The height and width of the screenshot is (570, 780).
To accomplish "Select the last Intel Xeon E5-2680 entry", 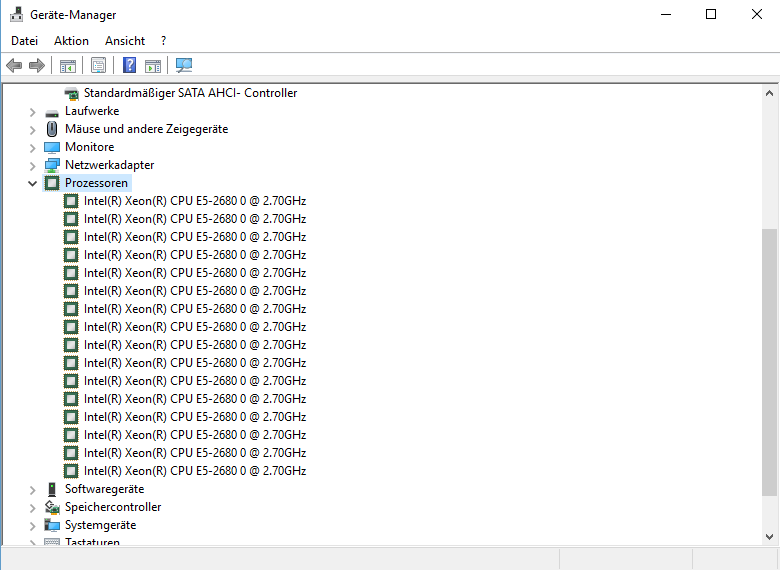I will (195, 471).
